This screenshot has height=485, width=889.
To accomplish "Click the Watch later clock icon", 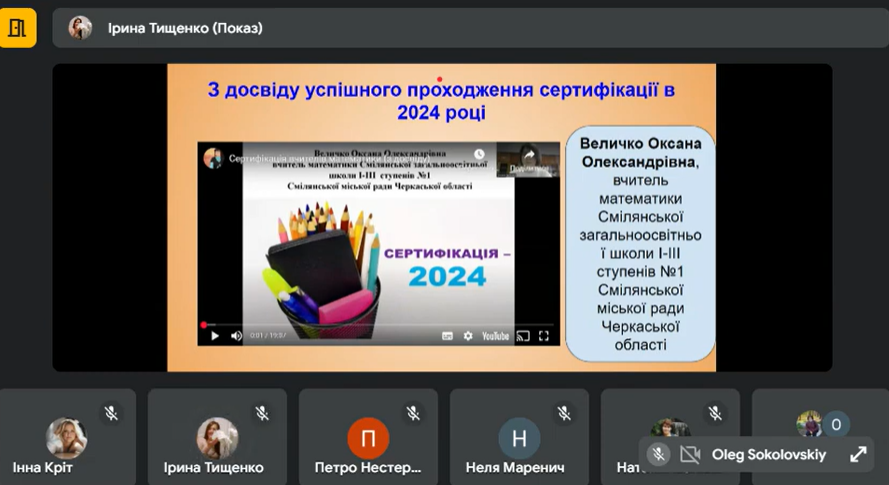I will pyautogui.click(x=480, y=155).
